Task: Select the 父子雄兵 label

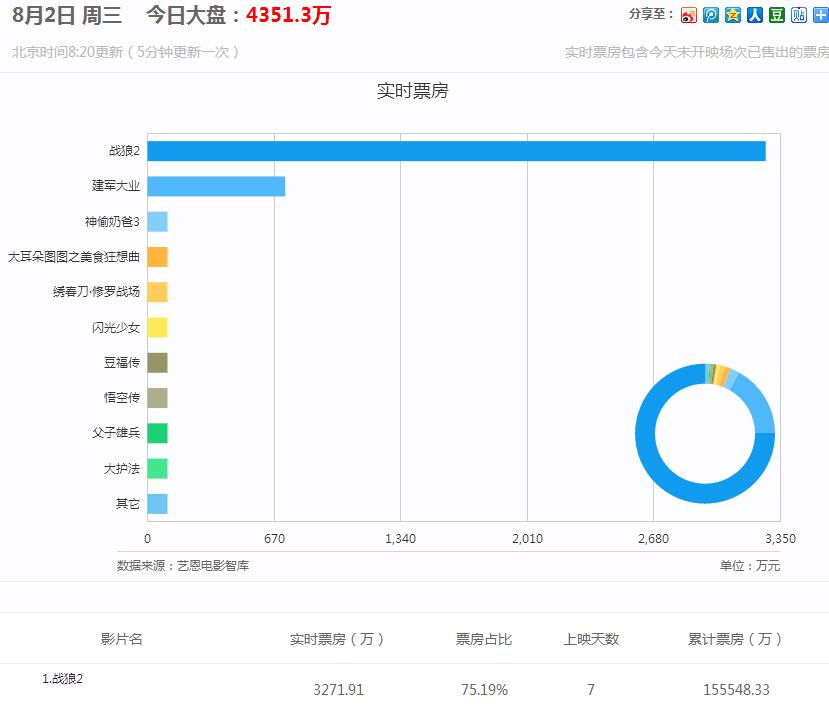Action: coord(116,433)
